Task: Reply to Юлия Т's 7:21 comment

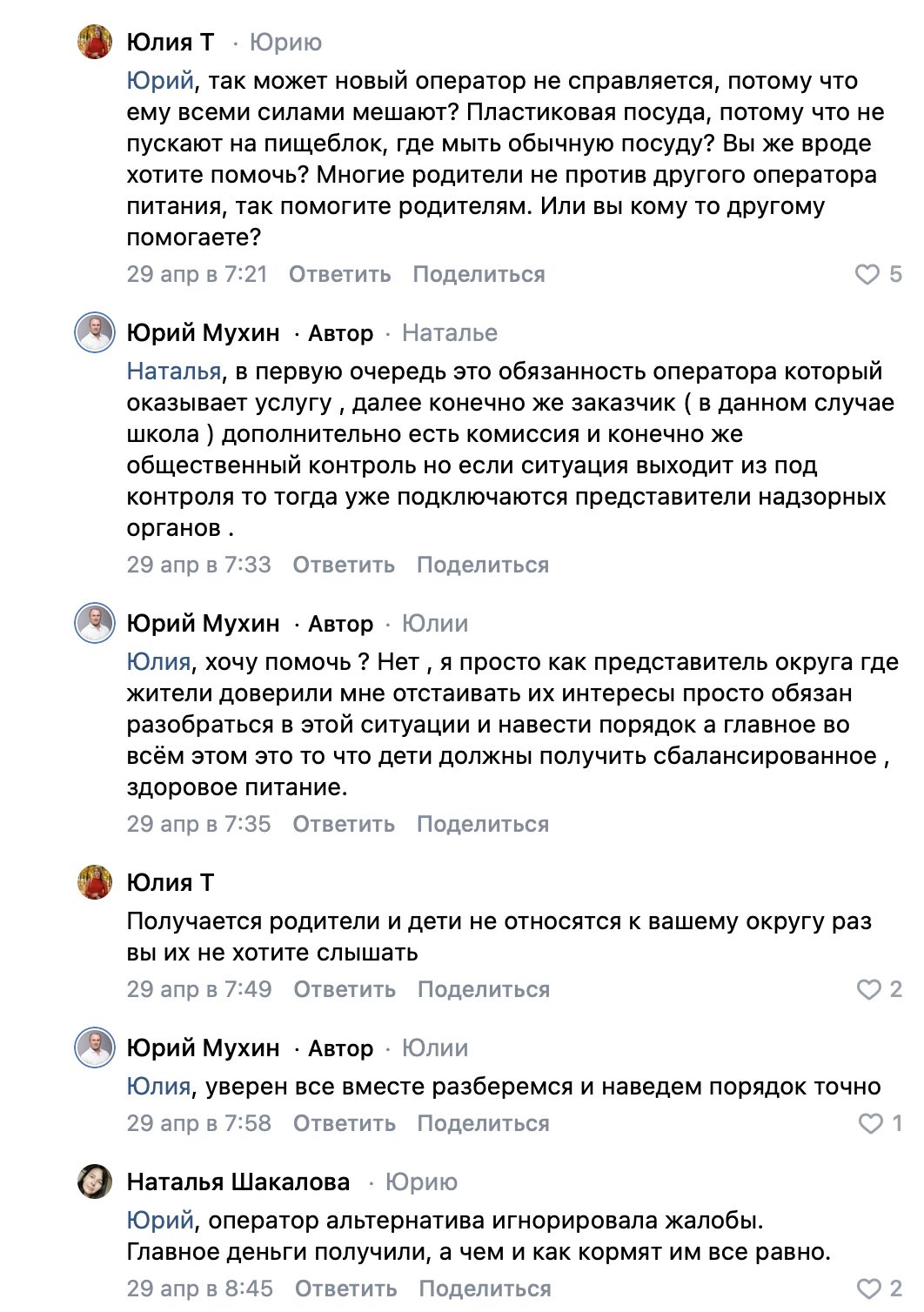Action: [x=339, y=275]
